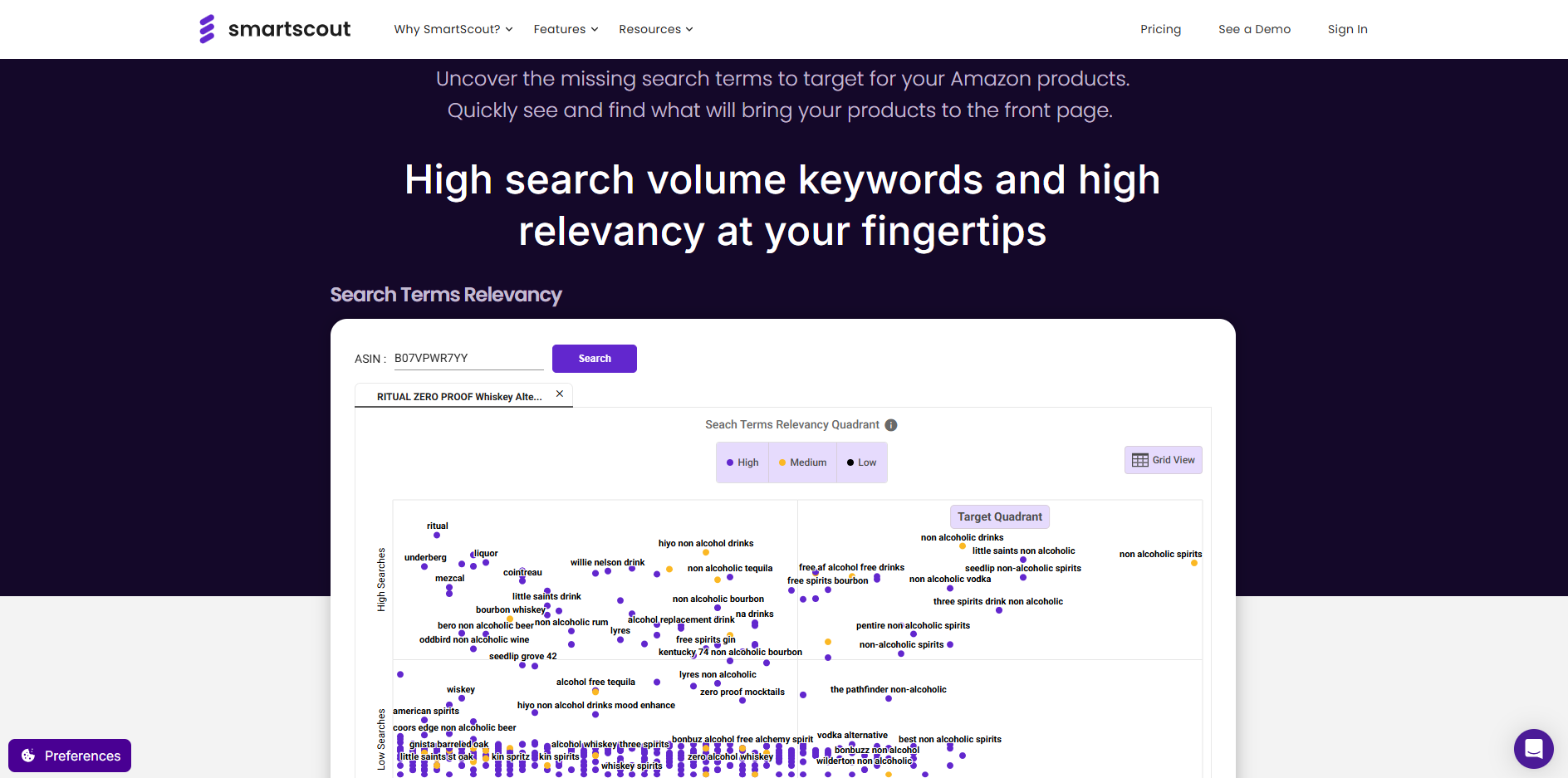
Task: Click 'hiyo non alcohol drinks' label
Action: click(x=706, y=543)
